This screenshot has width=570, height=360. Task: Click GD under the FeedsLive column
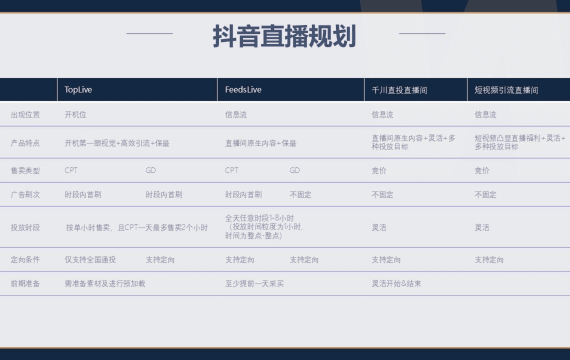(295, 170)
